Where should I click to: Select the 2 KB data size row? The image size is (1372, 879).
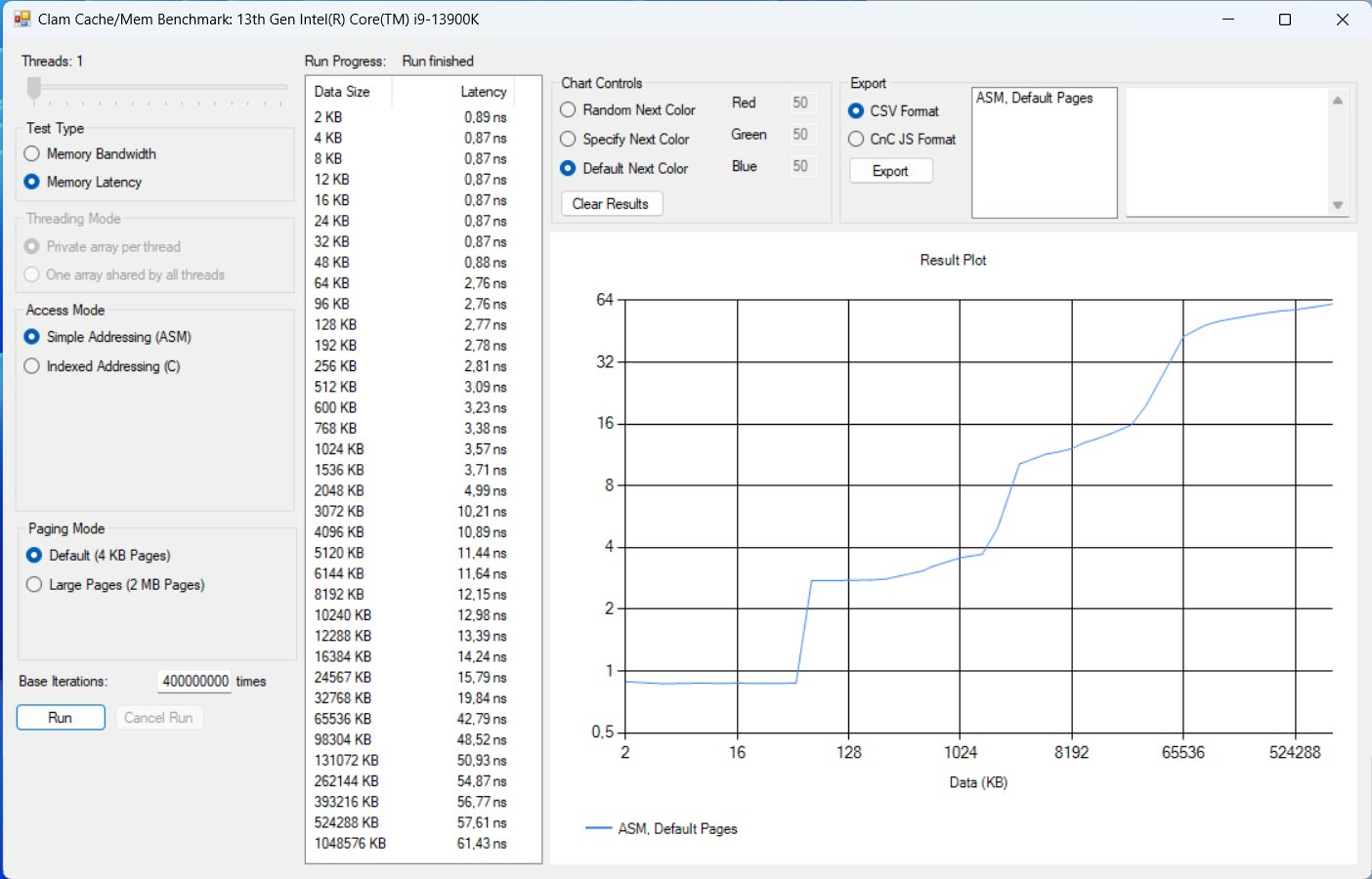point(410,117)
